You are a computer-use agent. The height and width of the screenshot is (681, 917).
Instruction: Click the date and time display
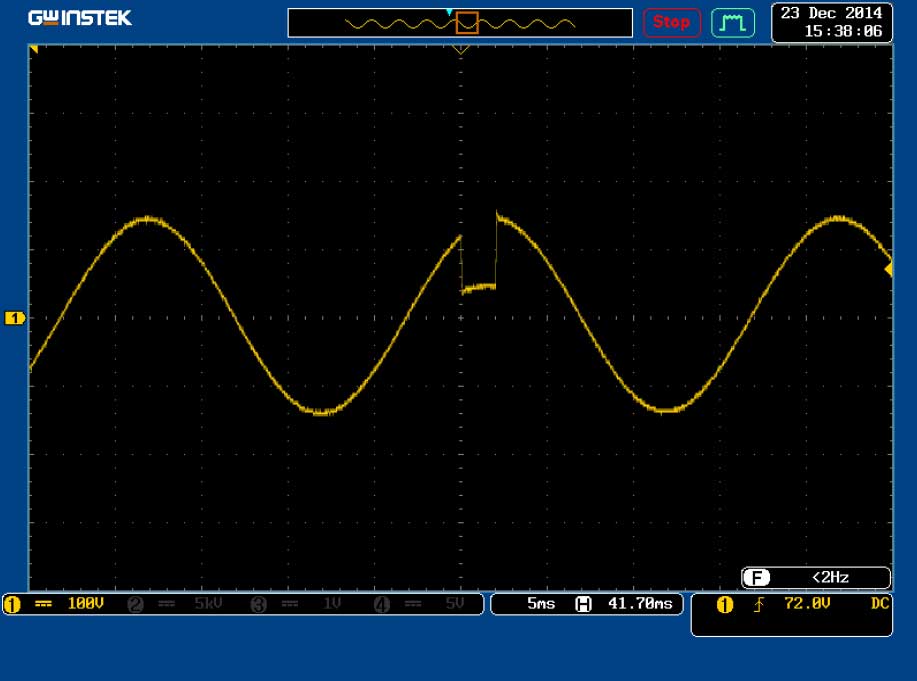[832, 22]
